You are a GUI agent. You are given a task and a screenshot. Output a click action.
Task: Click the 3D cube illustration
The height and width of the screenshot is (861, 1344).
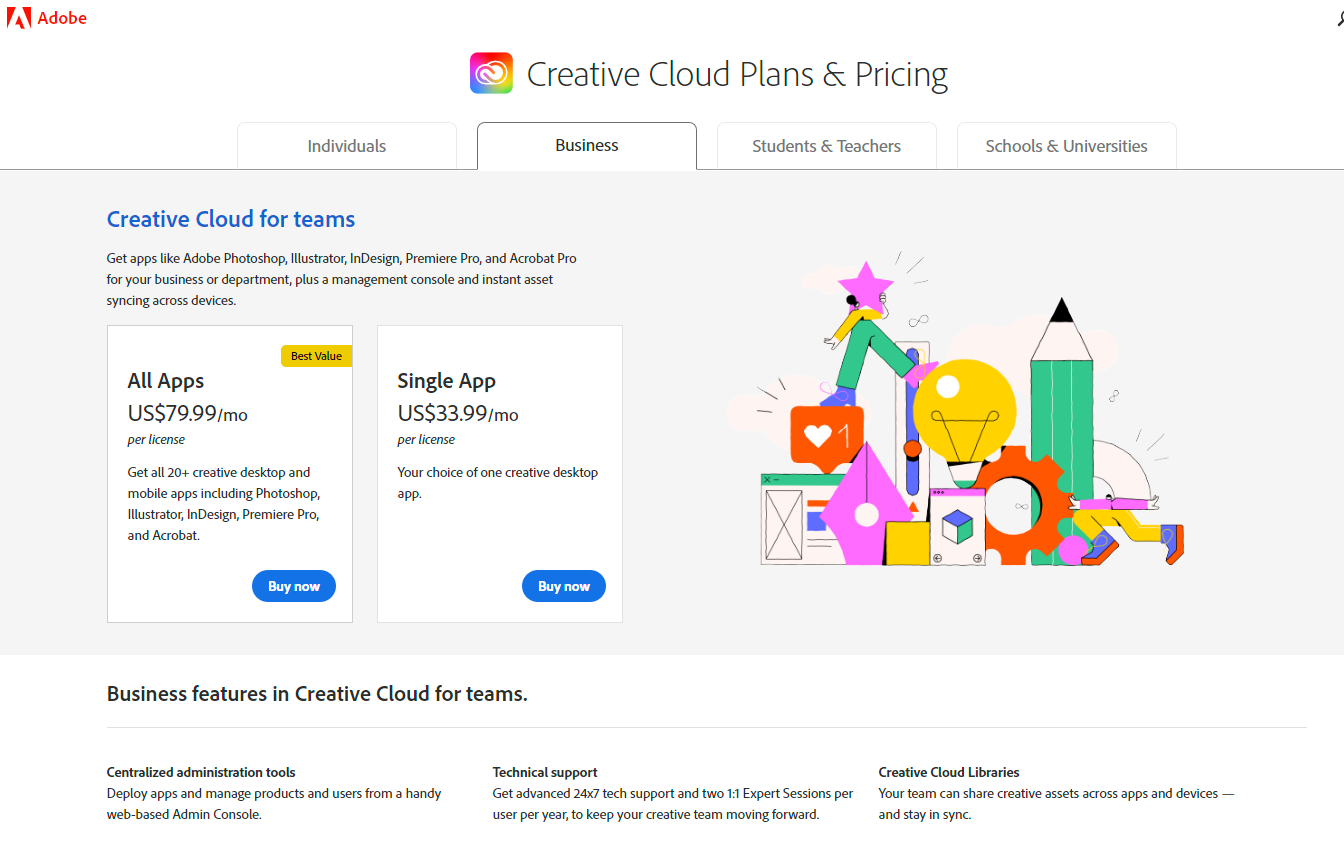click(x=957, y=526)
